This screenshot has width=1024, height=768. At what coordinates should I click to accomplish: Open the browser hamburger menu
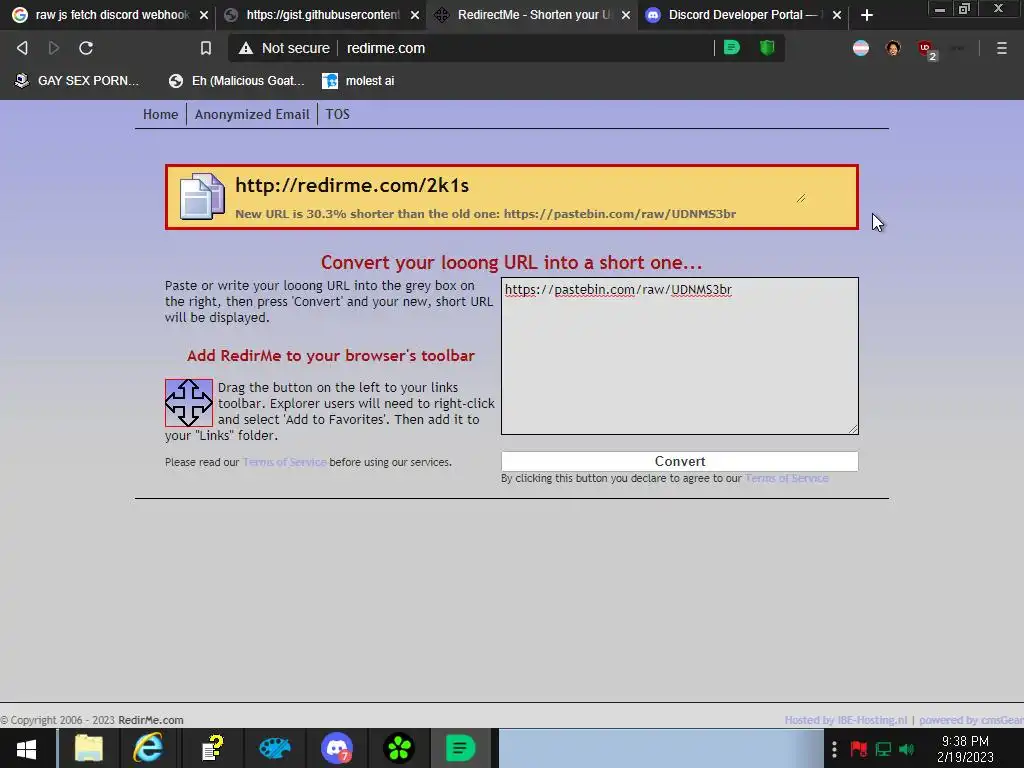tap(1002, 48)
